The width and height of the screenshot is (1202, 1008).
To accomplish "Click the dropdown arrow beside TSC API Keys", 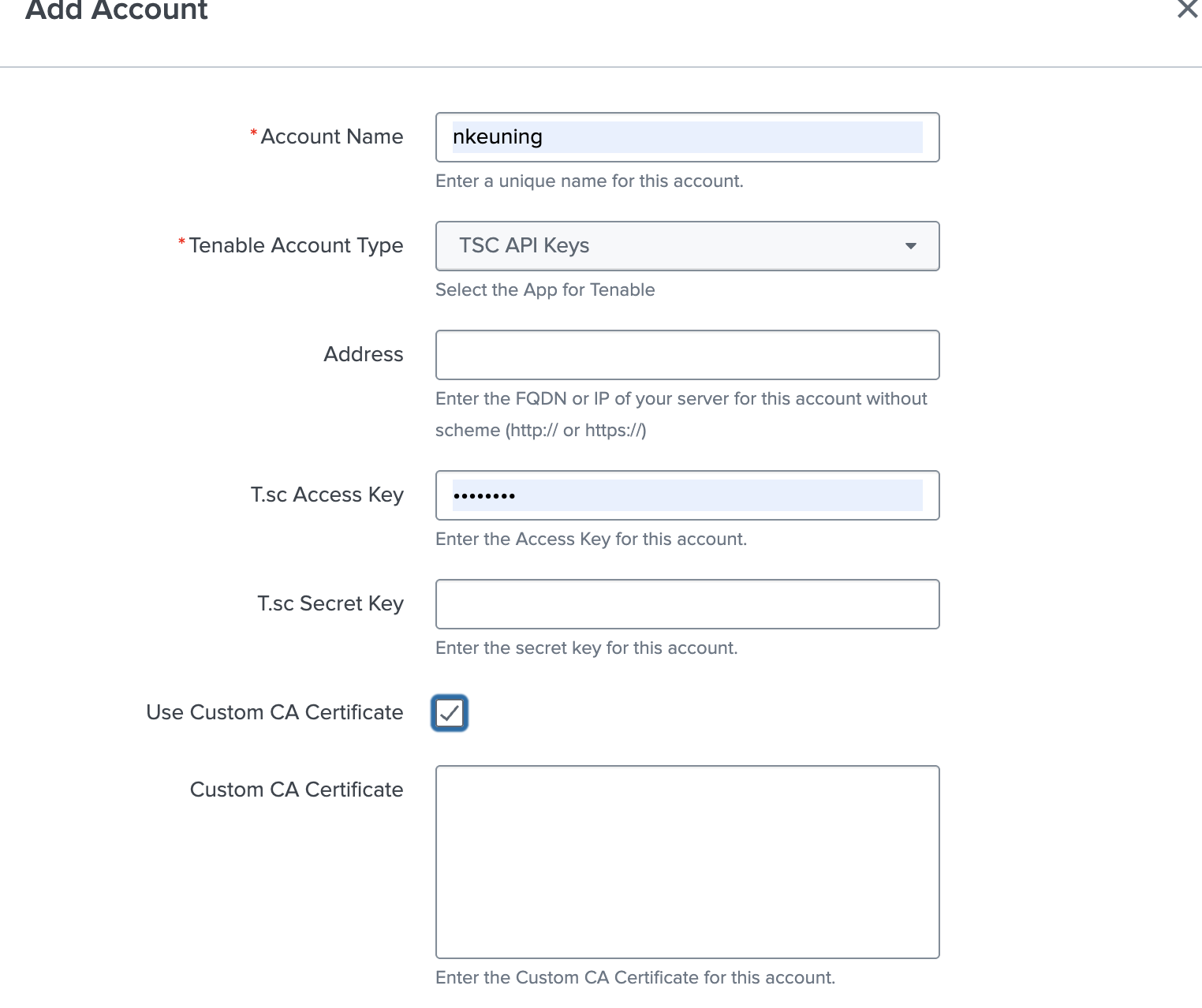I will click(911, 246).
